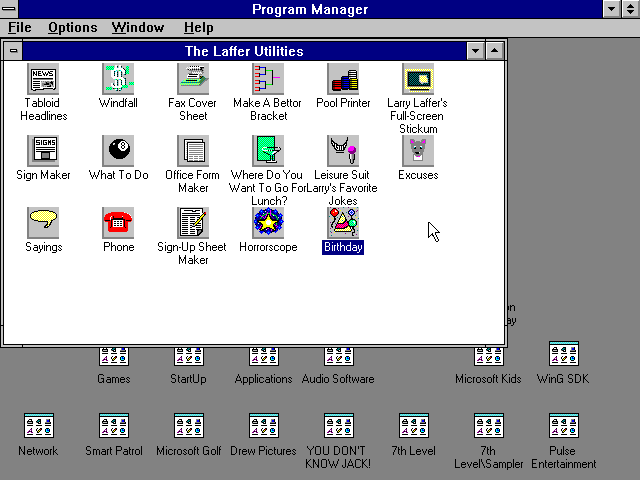Select the Pulse Entertainment group icon

tap(564, 425)
